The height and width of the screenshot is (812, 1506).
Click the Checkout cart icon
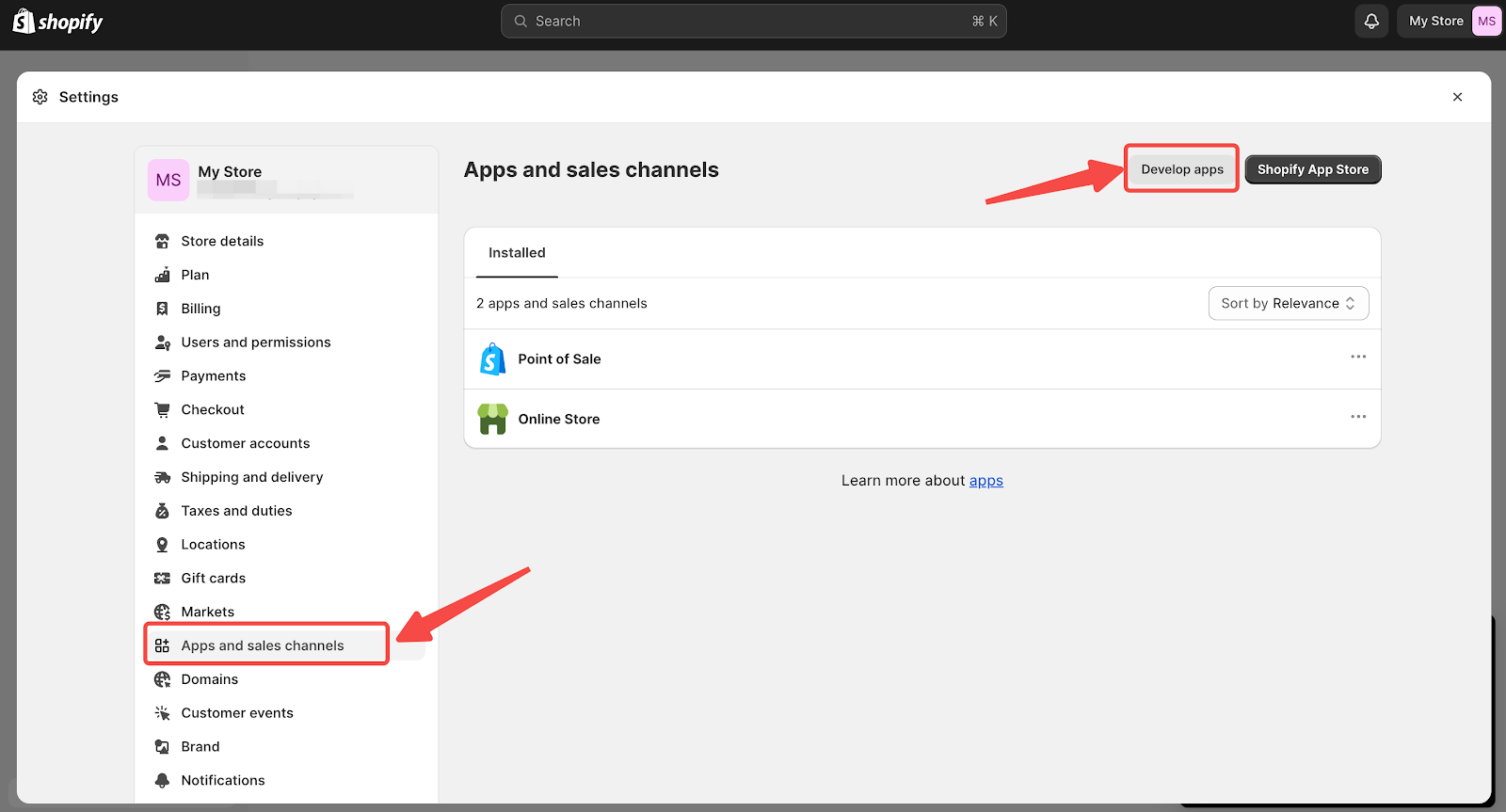coord(162,409)
